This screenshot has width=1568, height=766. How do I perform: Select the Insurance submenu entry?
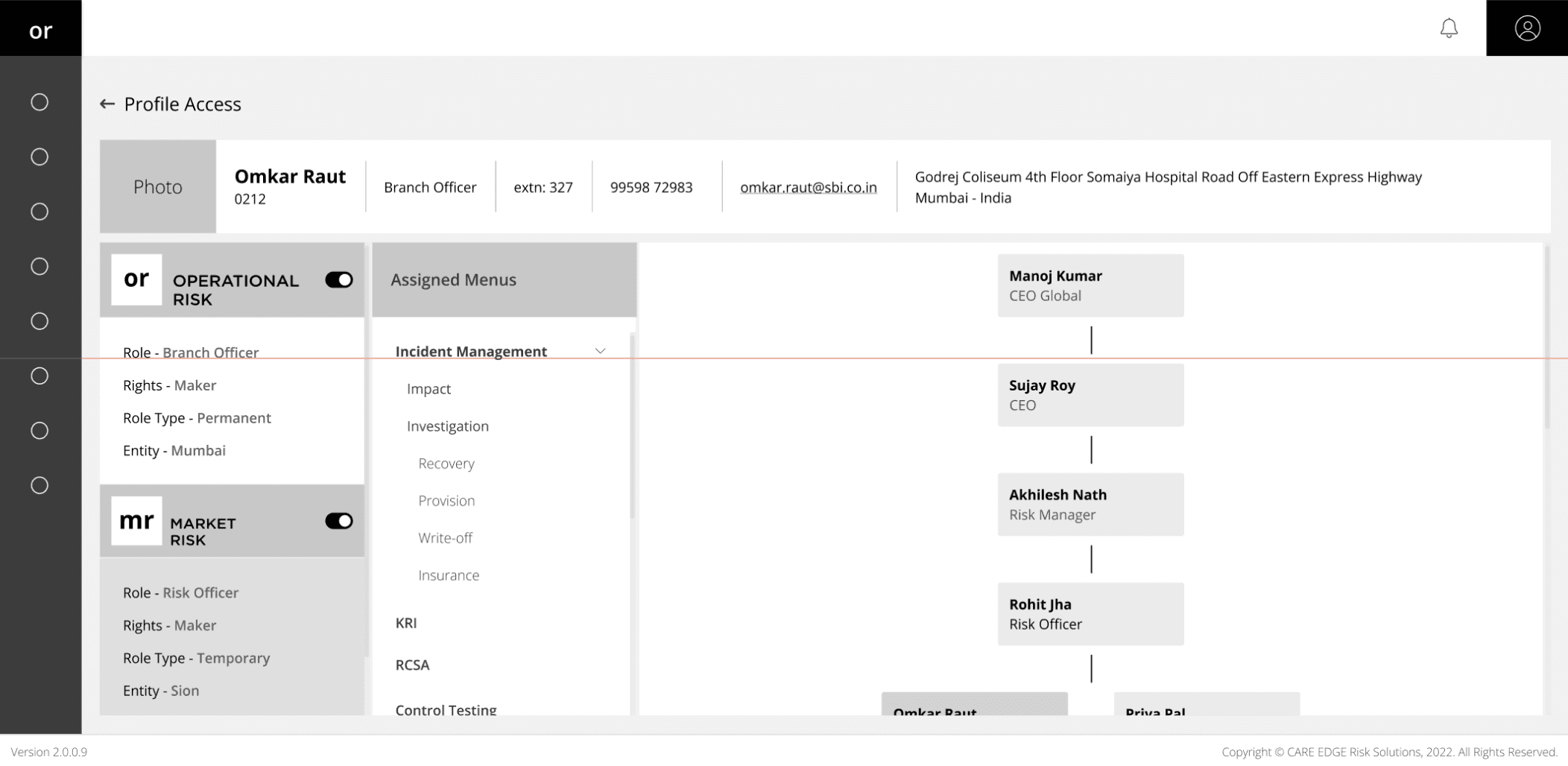[x=449, y=575]
